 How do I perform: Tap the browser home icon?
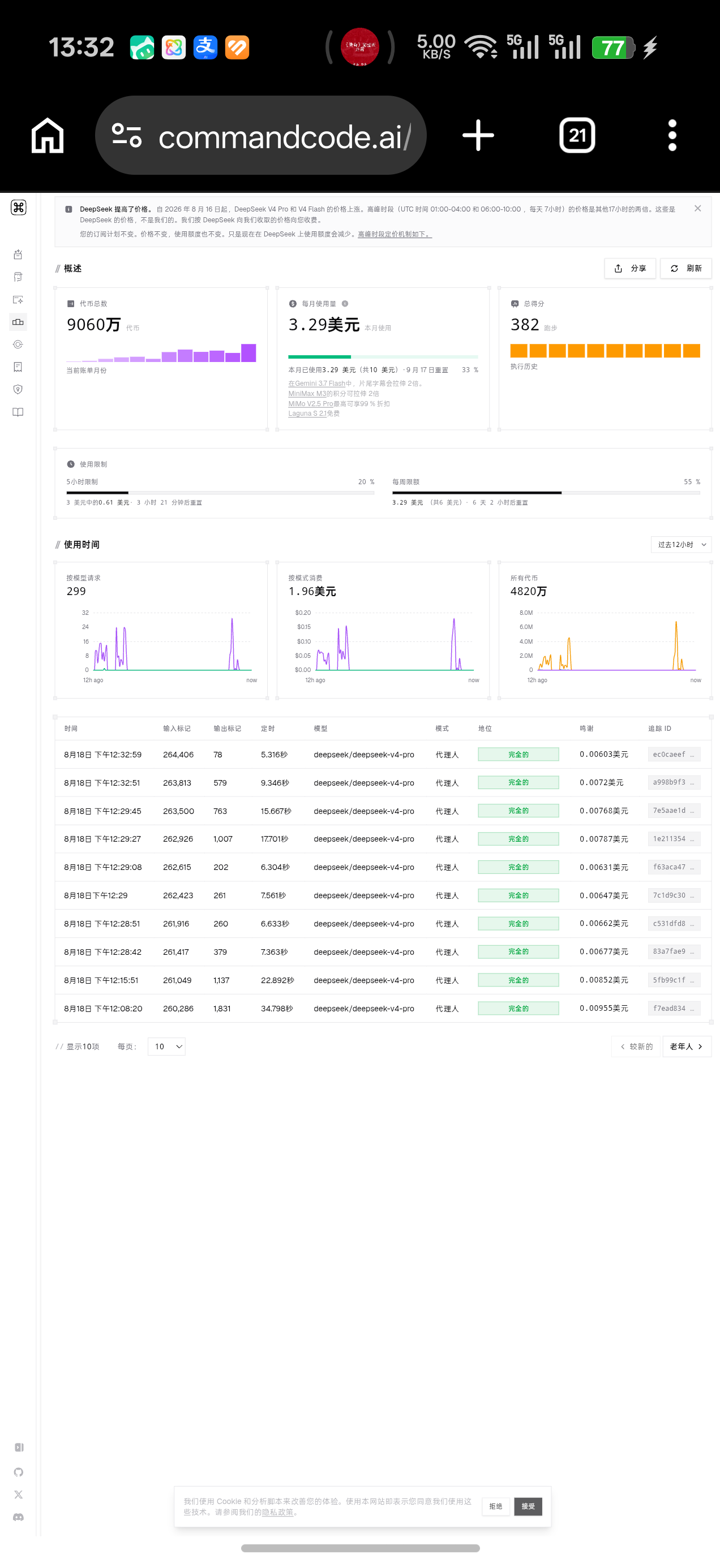click(x=48, y=135)
